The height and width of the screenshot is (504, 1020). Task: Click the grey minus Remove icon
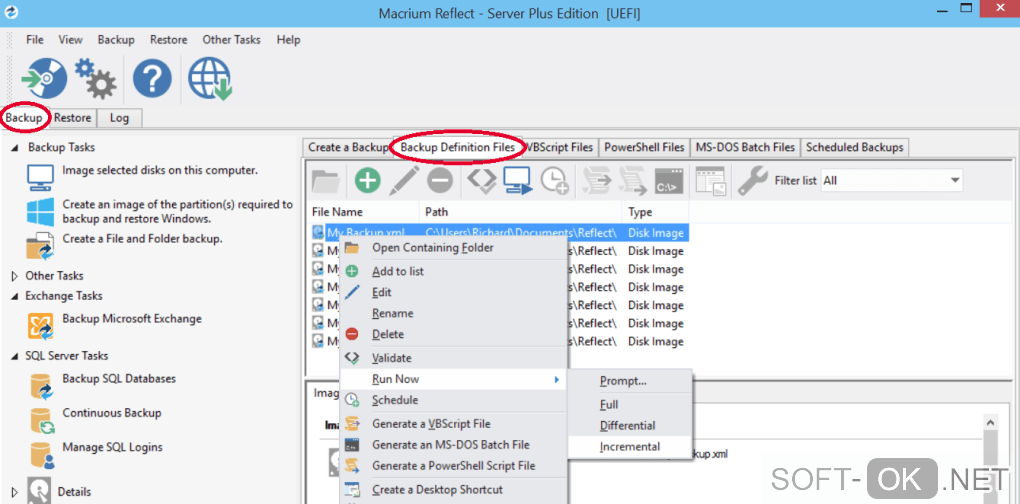point(440,180)
